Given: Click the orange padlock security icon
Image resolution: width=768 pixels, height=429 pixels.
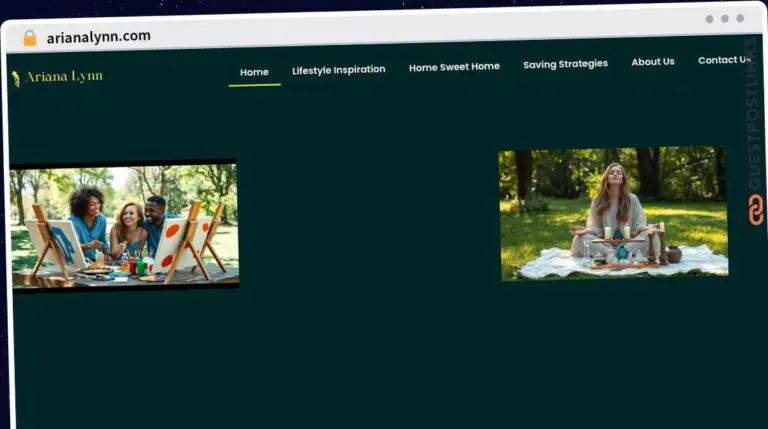Looking at the screenshot, I should pos(30,38).
